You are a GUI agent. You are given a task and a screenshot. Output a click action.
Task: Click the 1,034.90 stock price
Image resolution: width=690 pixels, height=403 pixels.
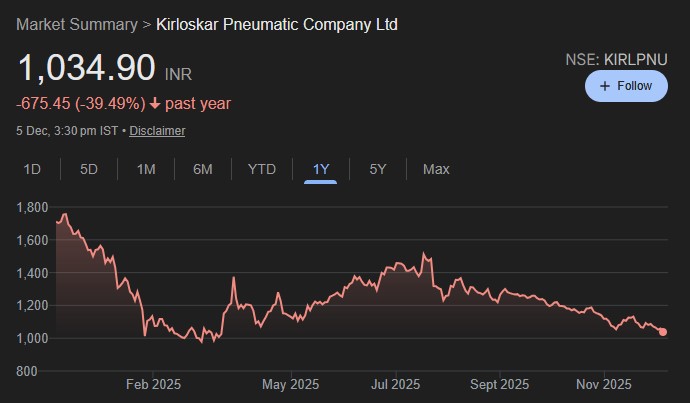click(x=86, y=69)
